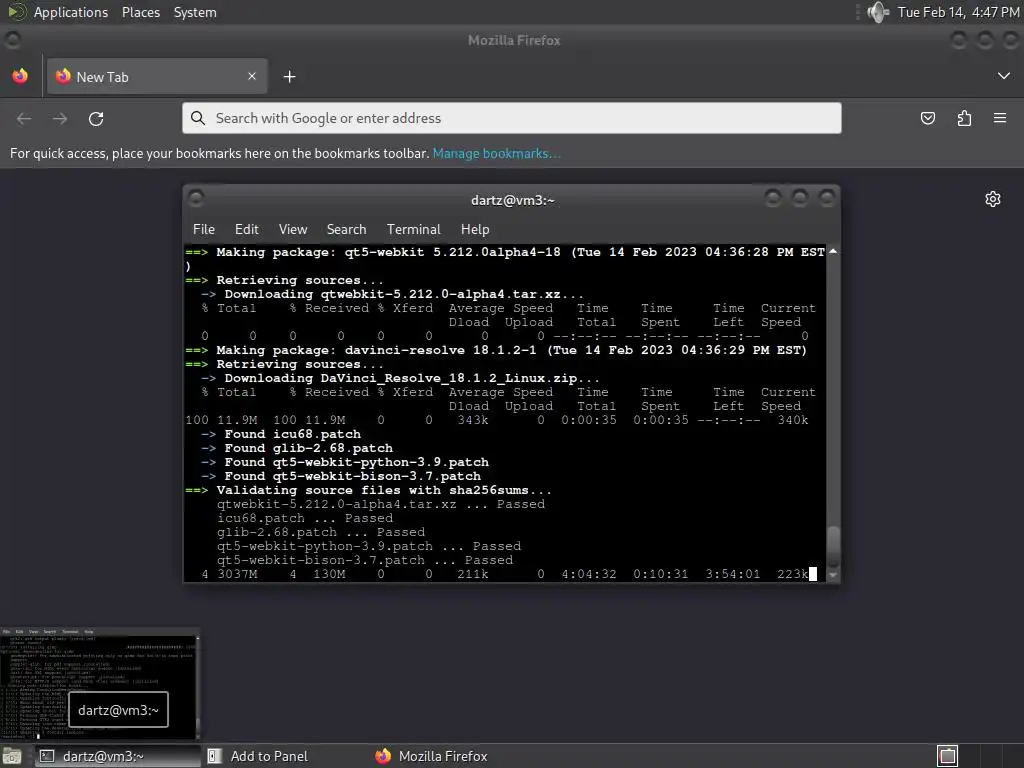Screen dimensions: 1024x768
Task: Open the System menu
Action: [195, 12]
